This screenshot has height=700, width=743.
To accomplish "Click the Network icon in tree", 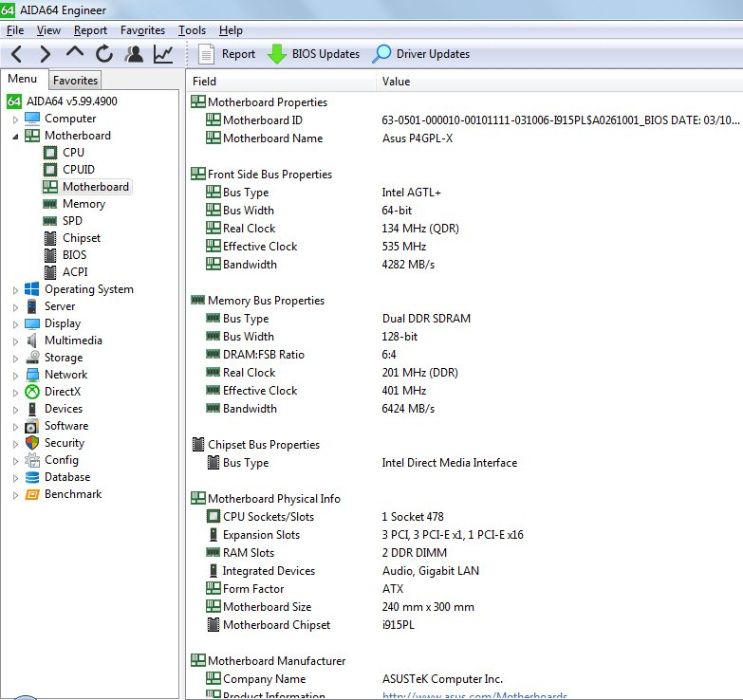I will click(32, 374).
